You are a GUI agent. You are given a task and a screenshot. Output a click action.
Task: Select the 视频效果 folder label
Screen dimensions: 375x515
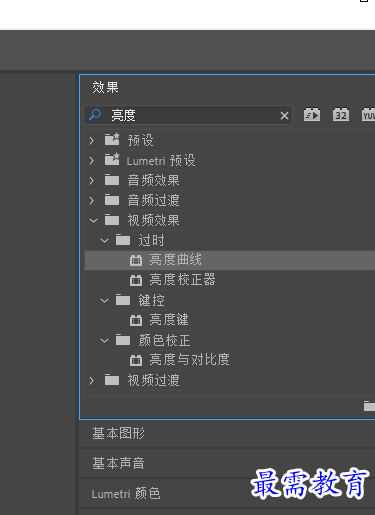click(153, 221)
